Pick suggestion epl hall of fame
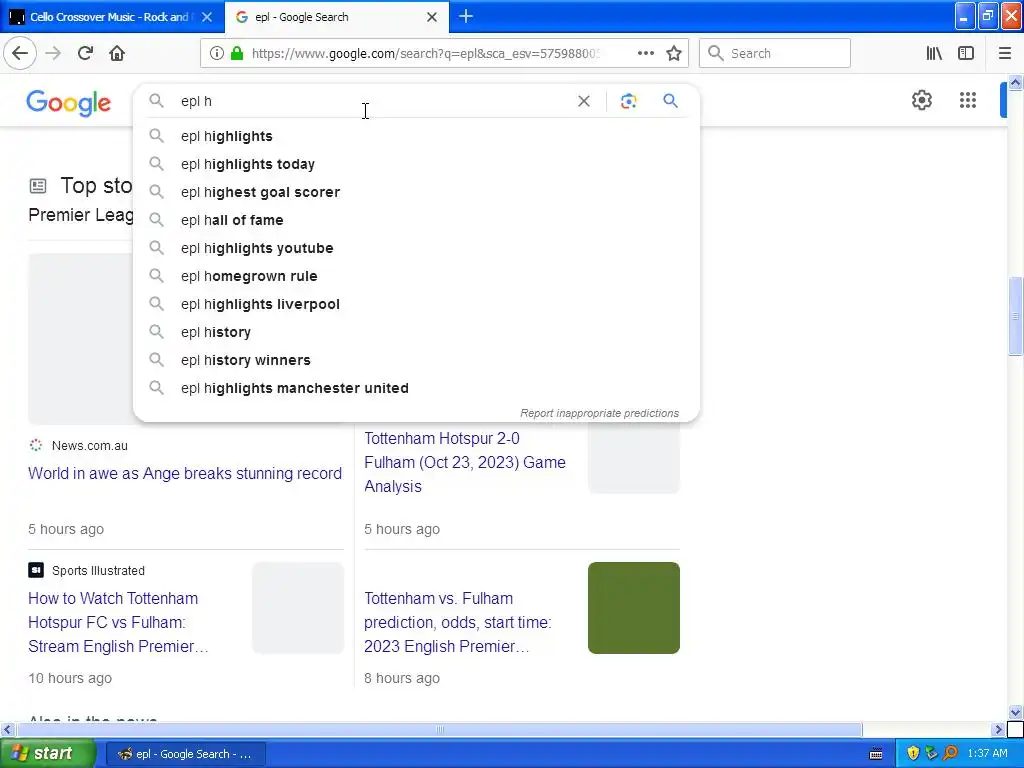This screenshot has height=768, width=1024. click(x=416, y=220)
